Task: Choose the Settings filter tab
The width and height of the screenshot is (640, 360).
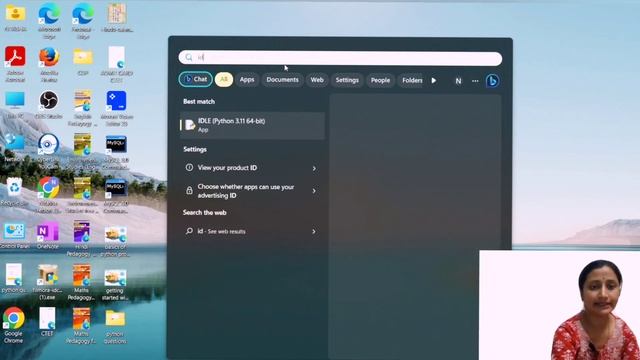Action: tap(347, 80)
